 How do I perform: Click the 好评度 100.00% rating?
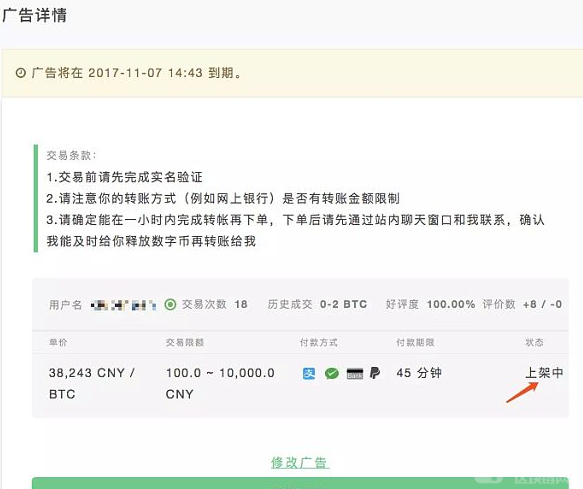click(x=430, y=305)
